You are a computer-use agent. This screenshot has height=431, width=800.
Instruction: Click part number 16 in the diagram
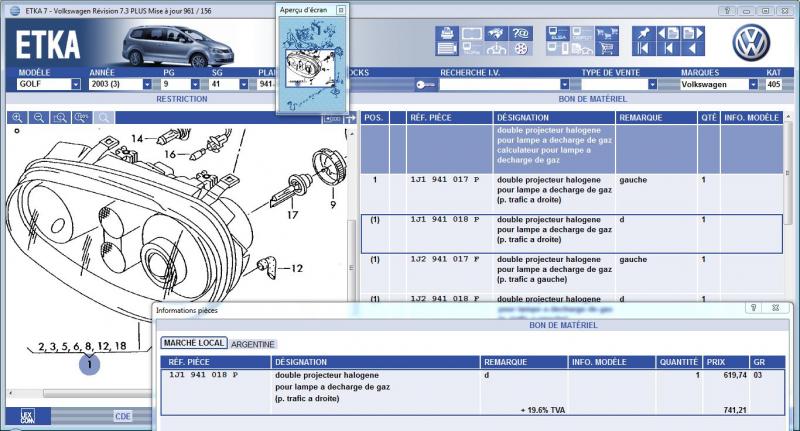point(170,154)
